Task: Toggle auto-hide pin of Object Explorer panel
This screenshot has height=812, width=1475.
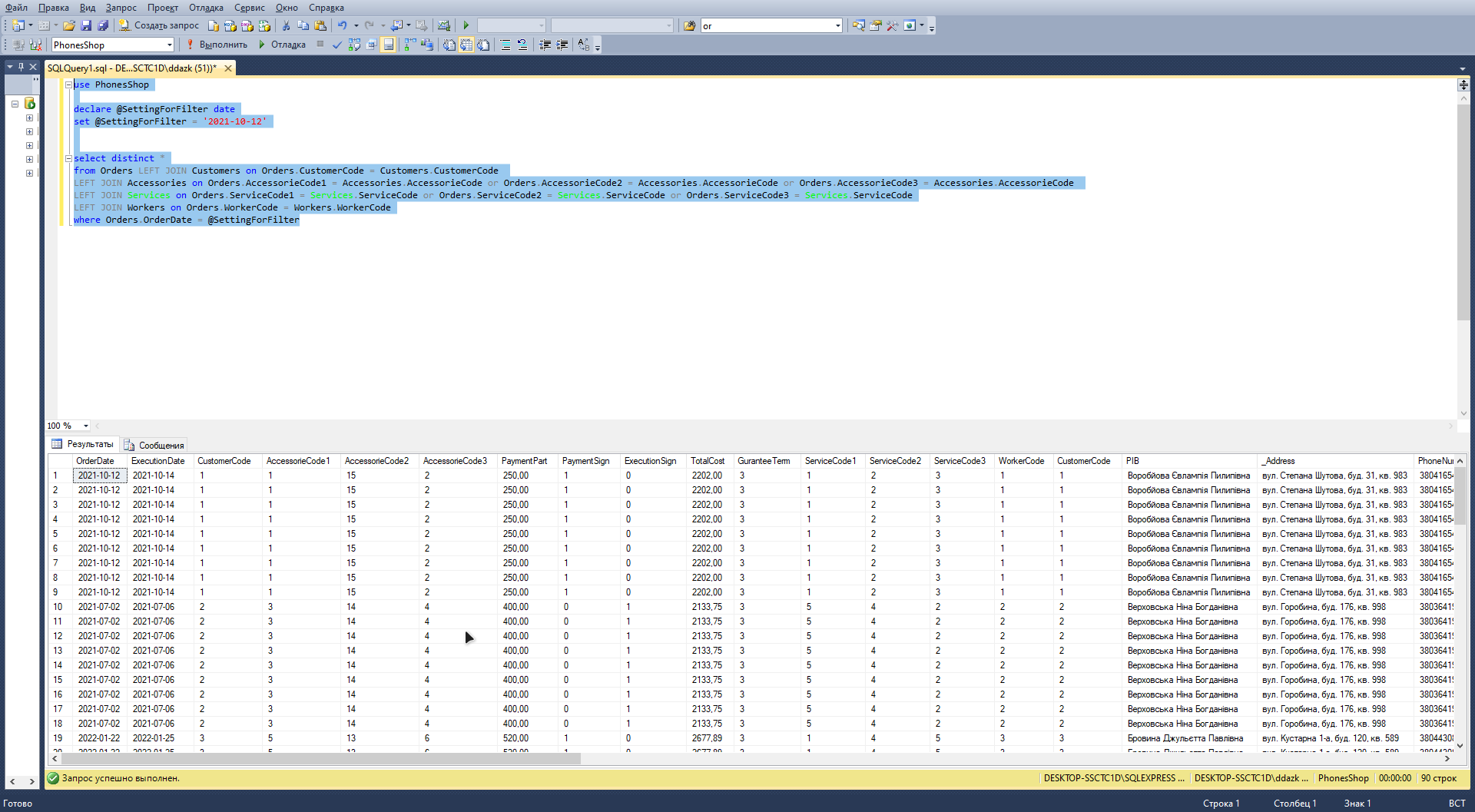Action: (x=21, y=67)
